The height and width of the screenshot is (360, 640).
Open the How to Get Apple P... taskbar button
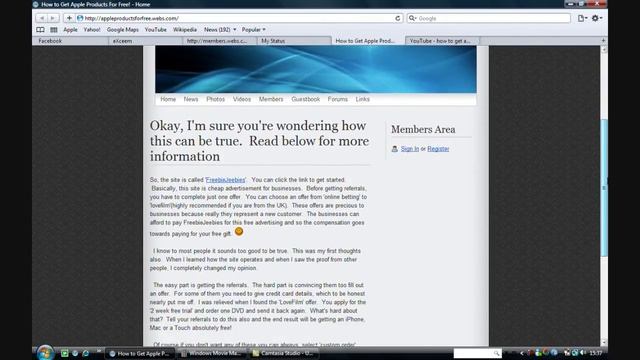[x=140, y=353]
